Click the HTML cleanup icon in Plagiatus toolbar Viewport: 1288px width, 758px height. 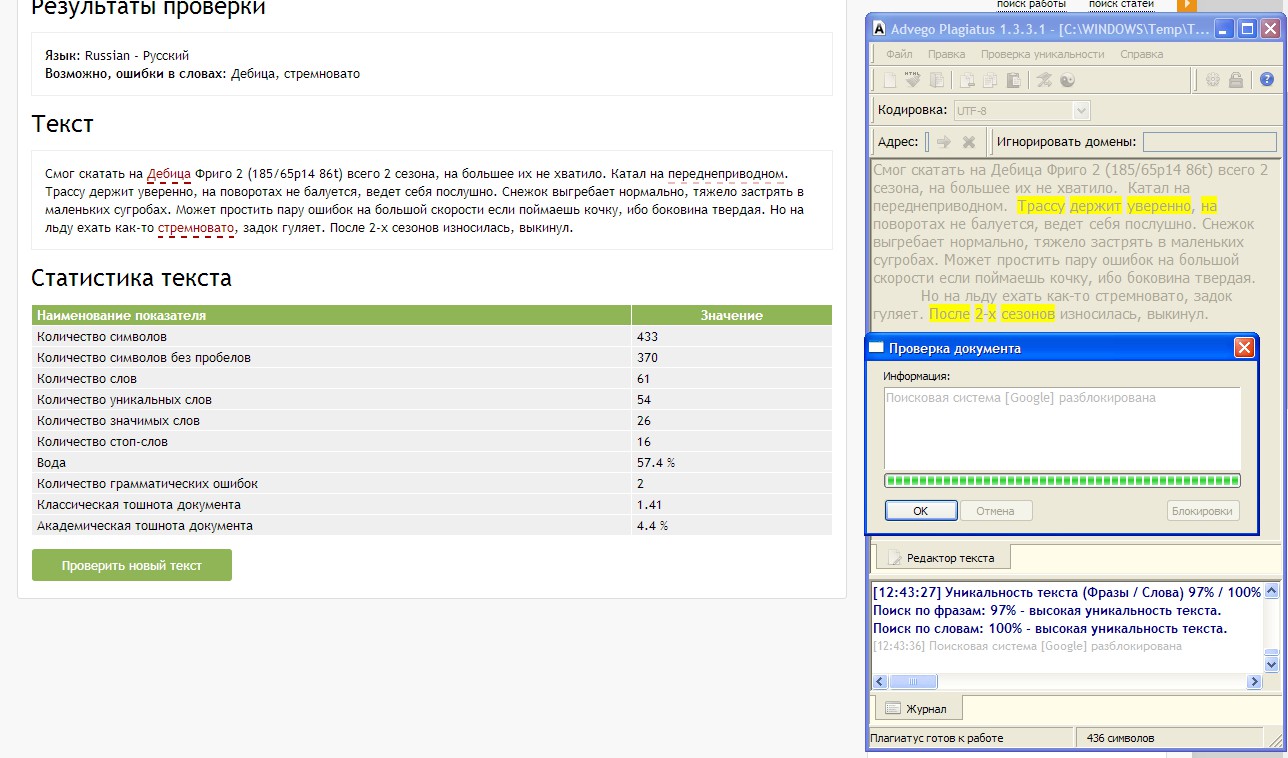(913, 81)
